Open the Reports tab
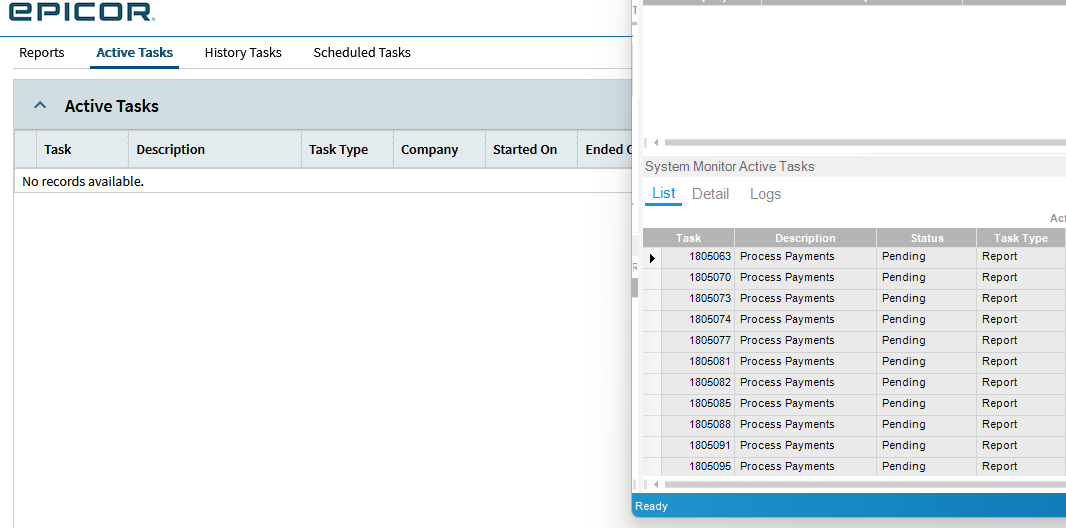Screen dimensions: 1066x528 [41, 52]
